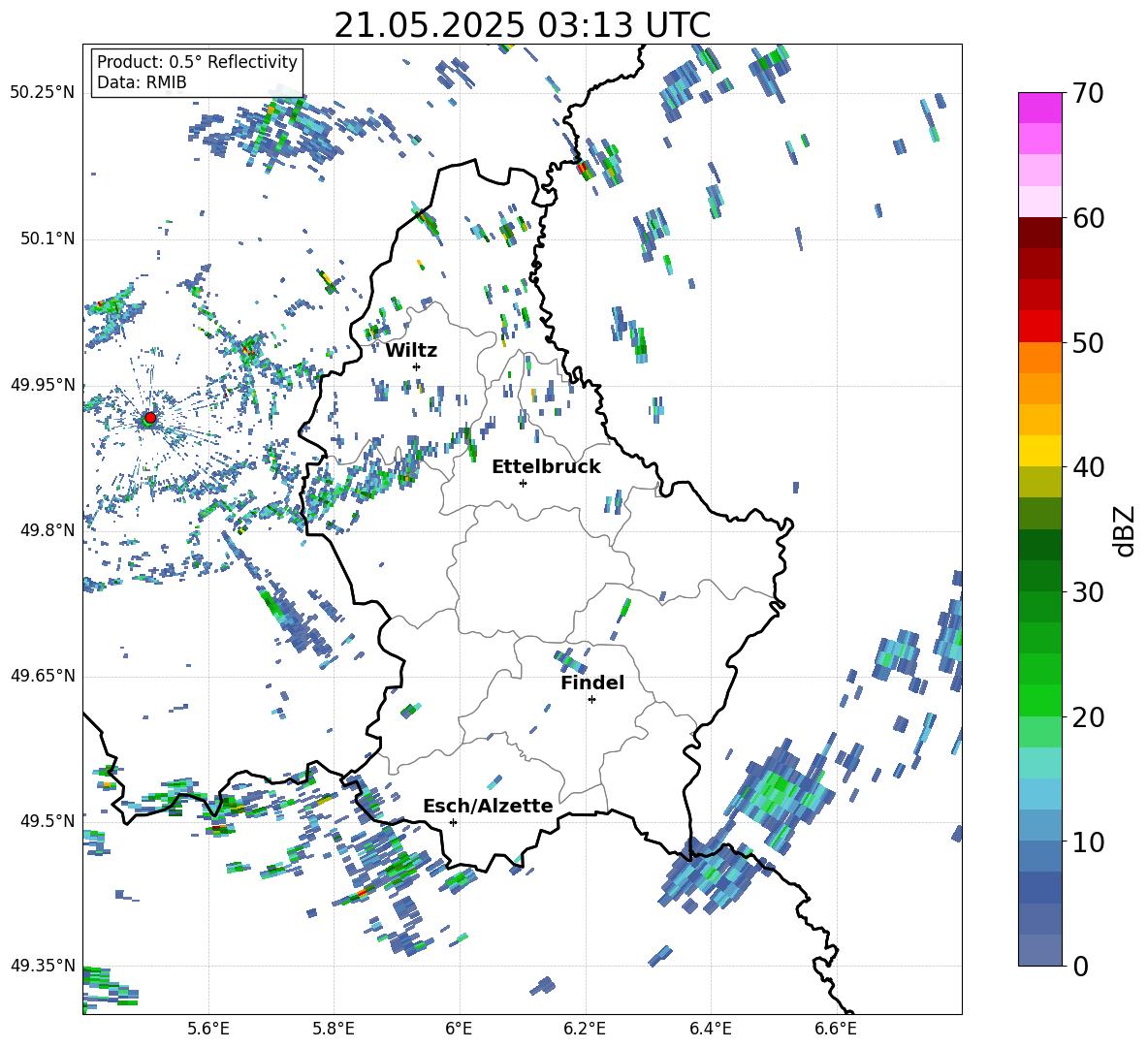Click the 49.35°N latitude tick label
Viewport: 1148px width, 1048px height.
[43, 966]
